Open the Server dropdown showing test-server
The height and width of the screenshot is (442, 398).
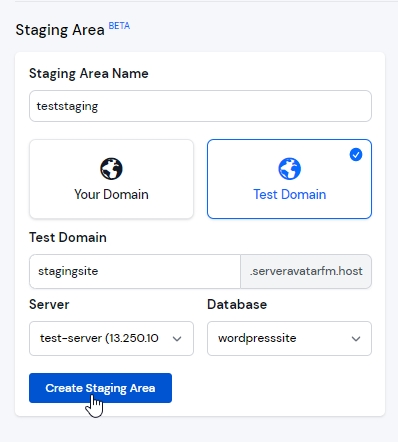[111, 338]
